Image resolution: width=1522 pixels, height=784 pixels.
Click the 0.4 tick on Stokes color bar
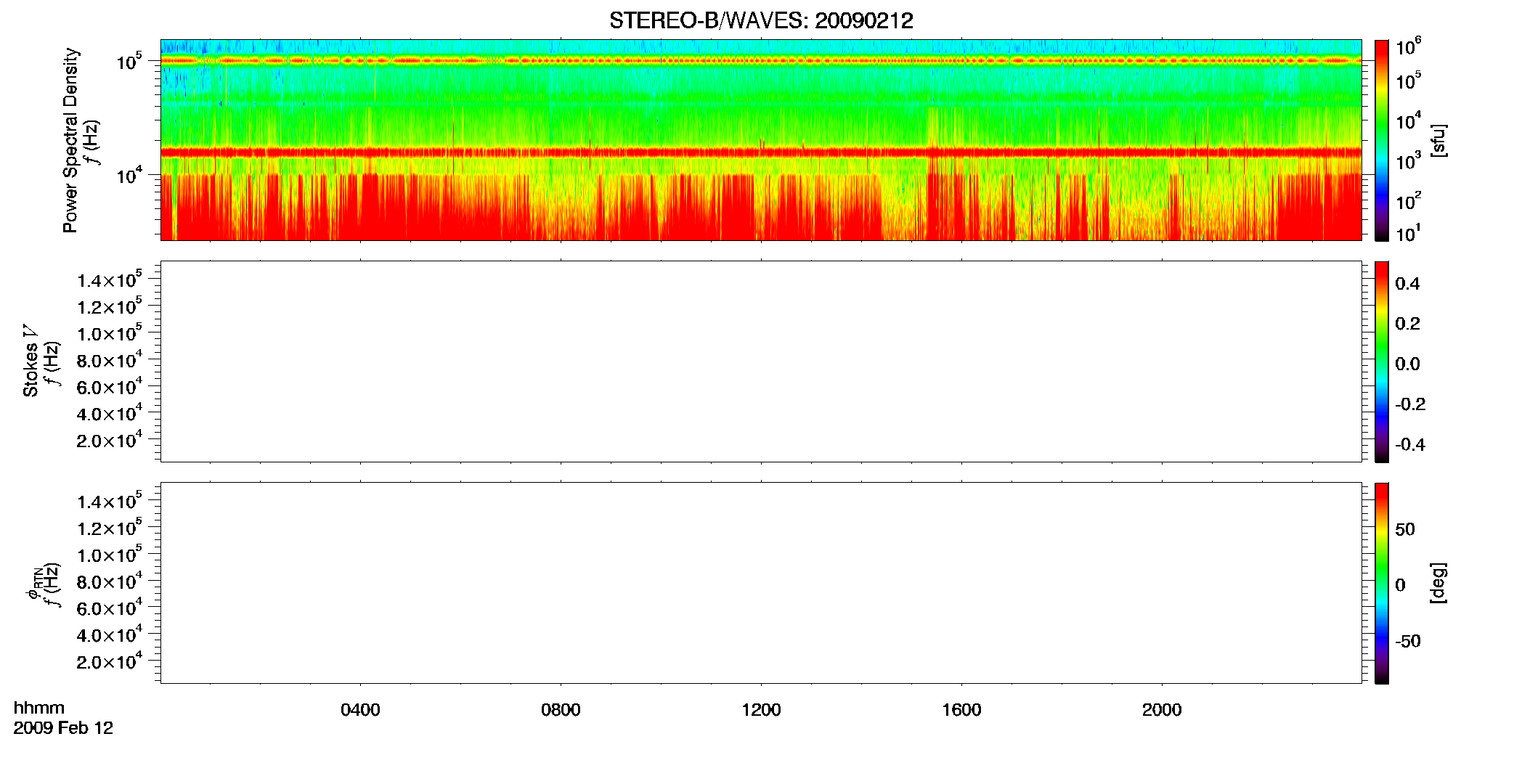pos(1407,284)
